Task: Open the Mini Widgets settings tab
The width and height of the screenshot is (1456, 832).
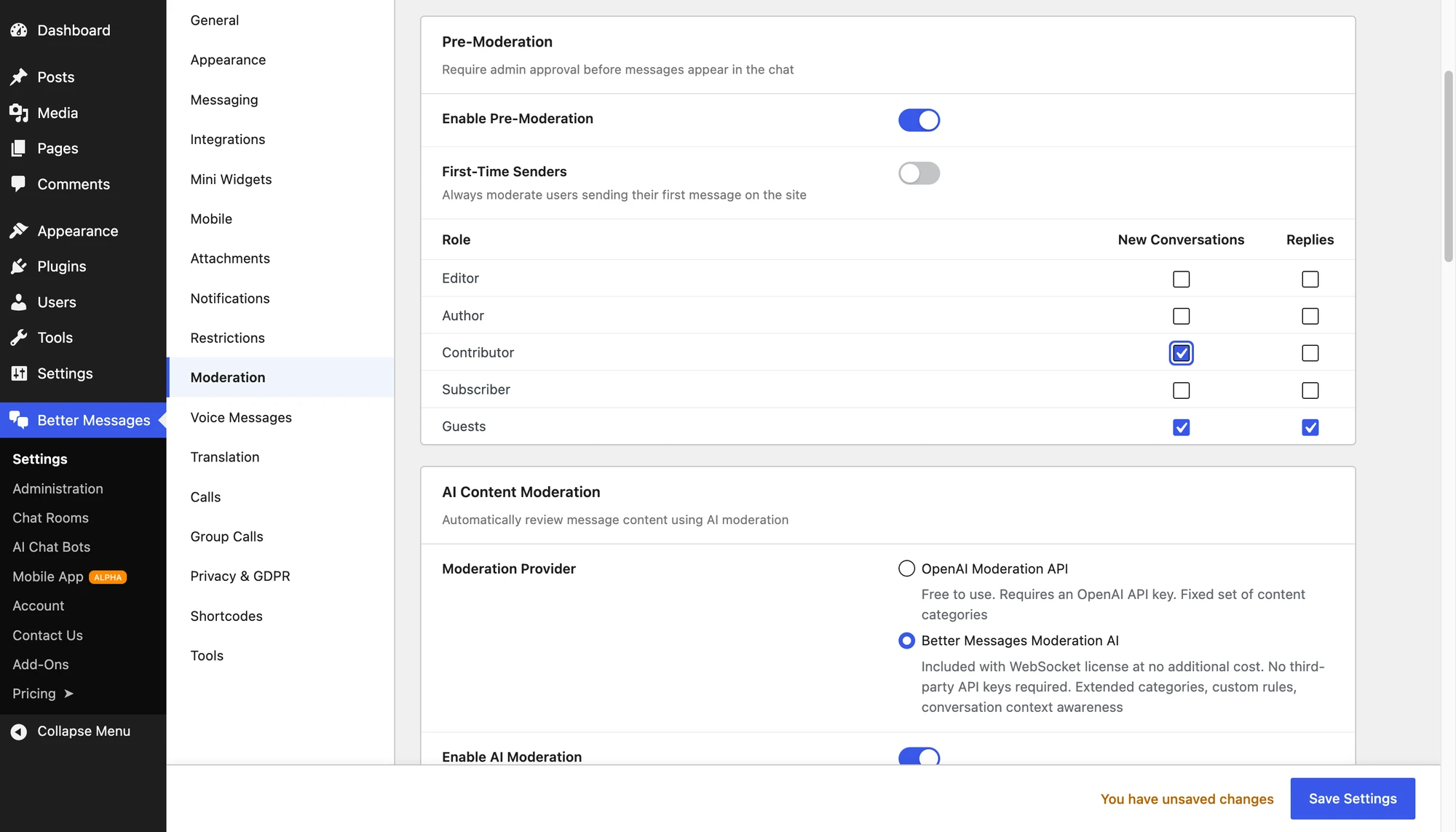Action: [x=280, y=179]
